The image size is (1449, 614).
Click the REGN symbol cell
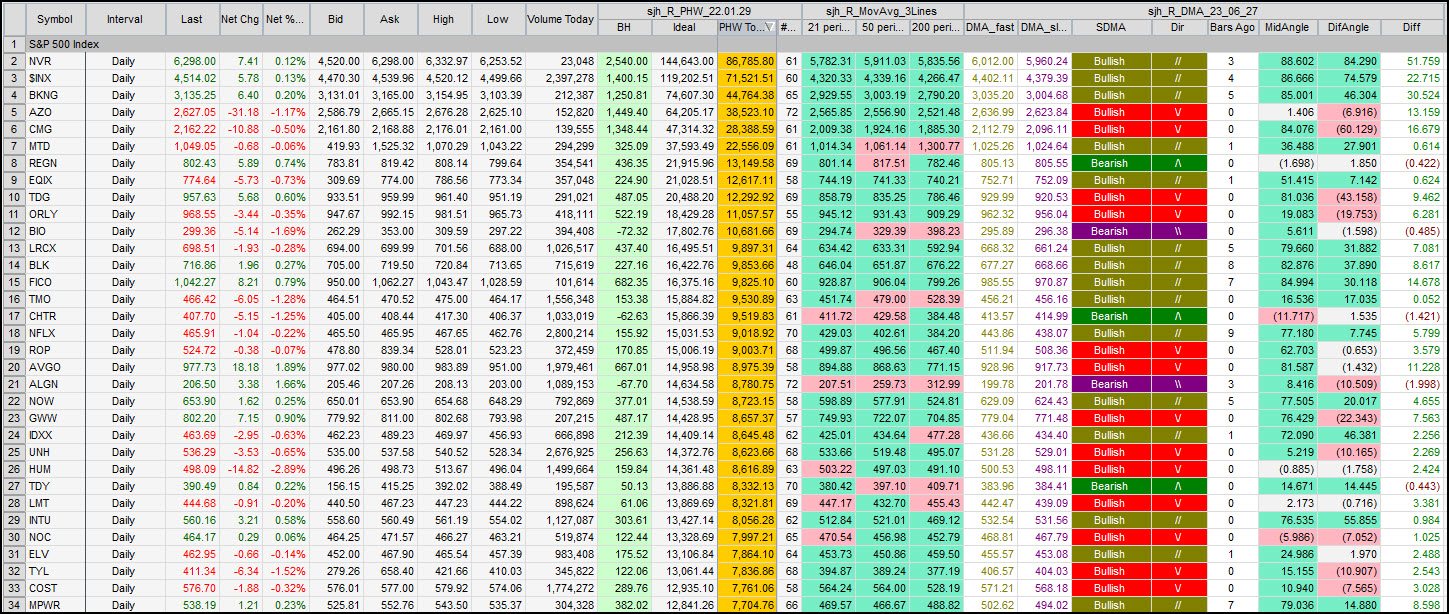coord(55,163)
